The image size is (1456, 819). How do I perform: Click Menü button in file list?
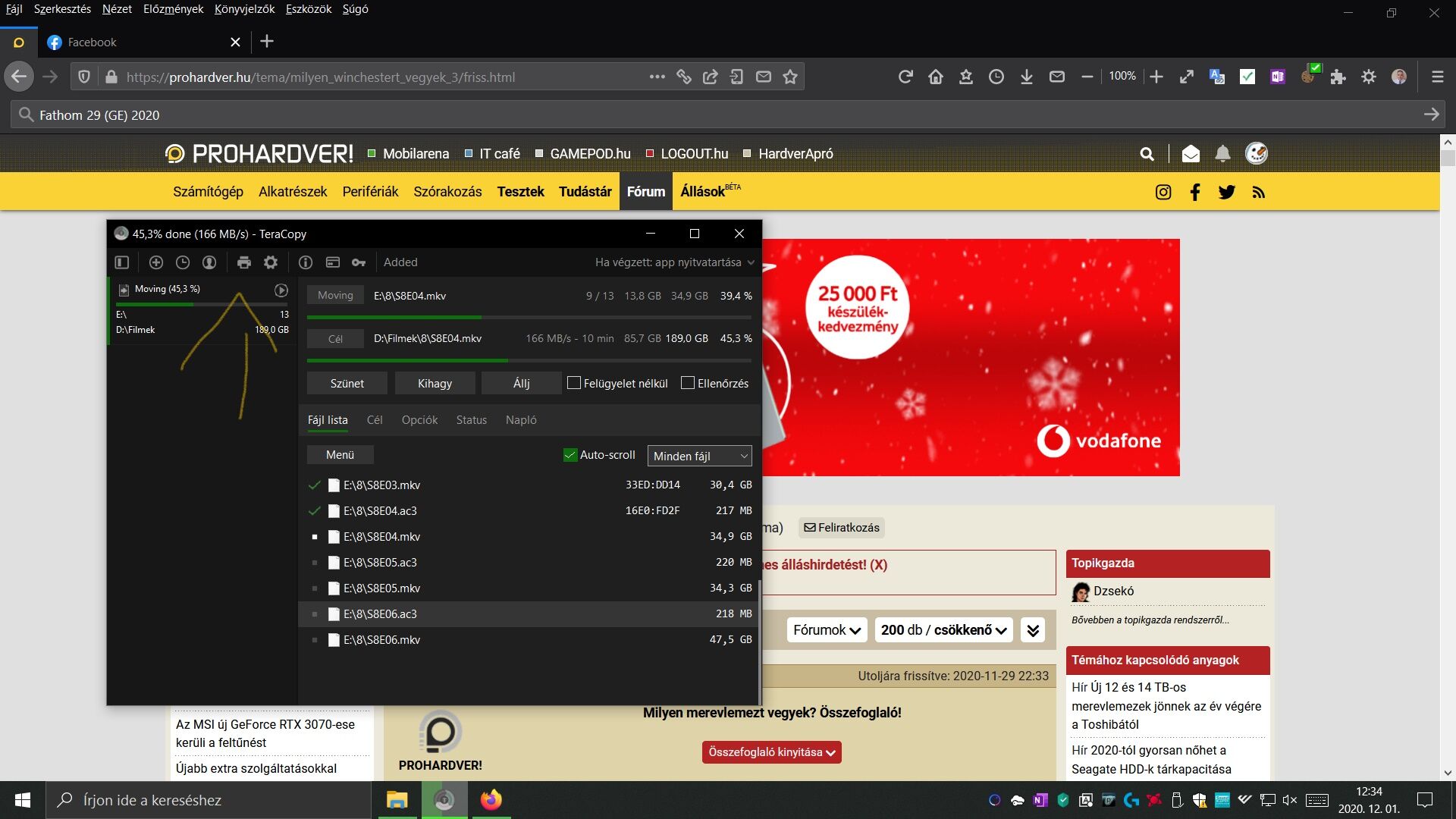(x=340, y=455)
